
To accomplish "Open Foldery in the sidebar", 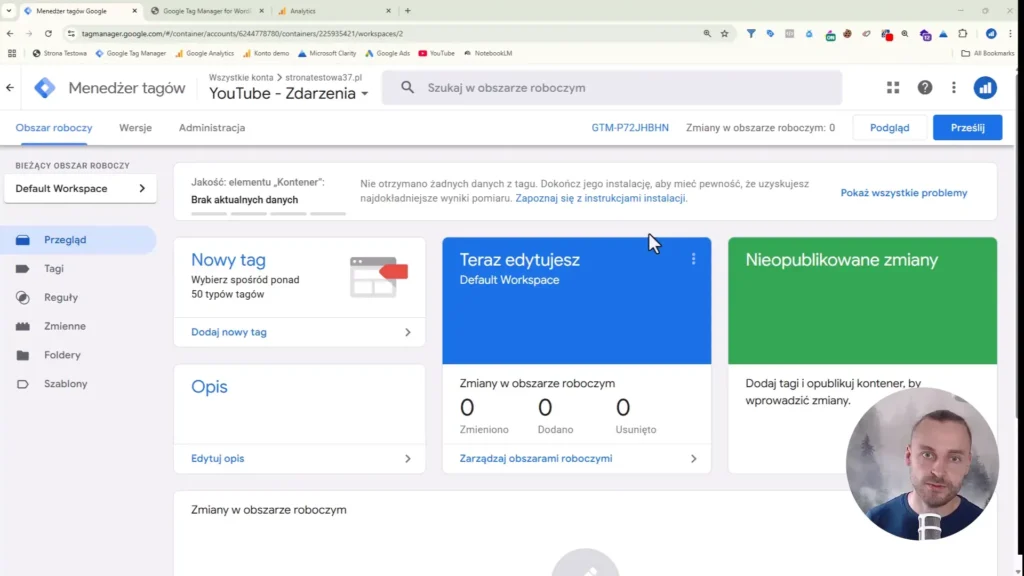I will [x=78, y=355].
